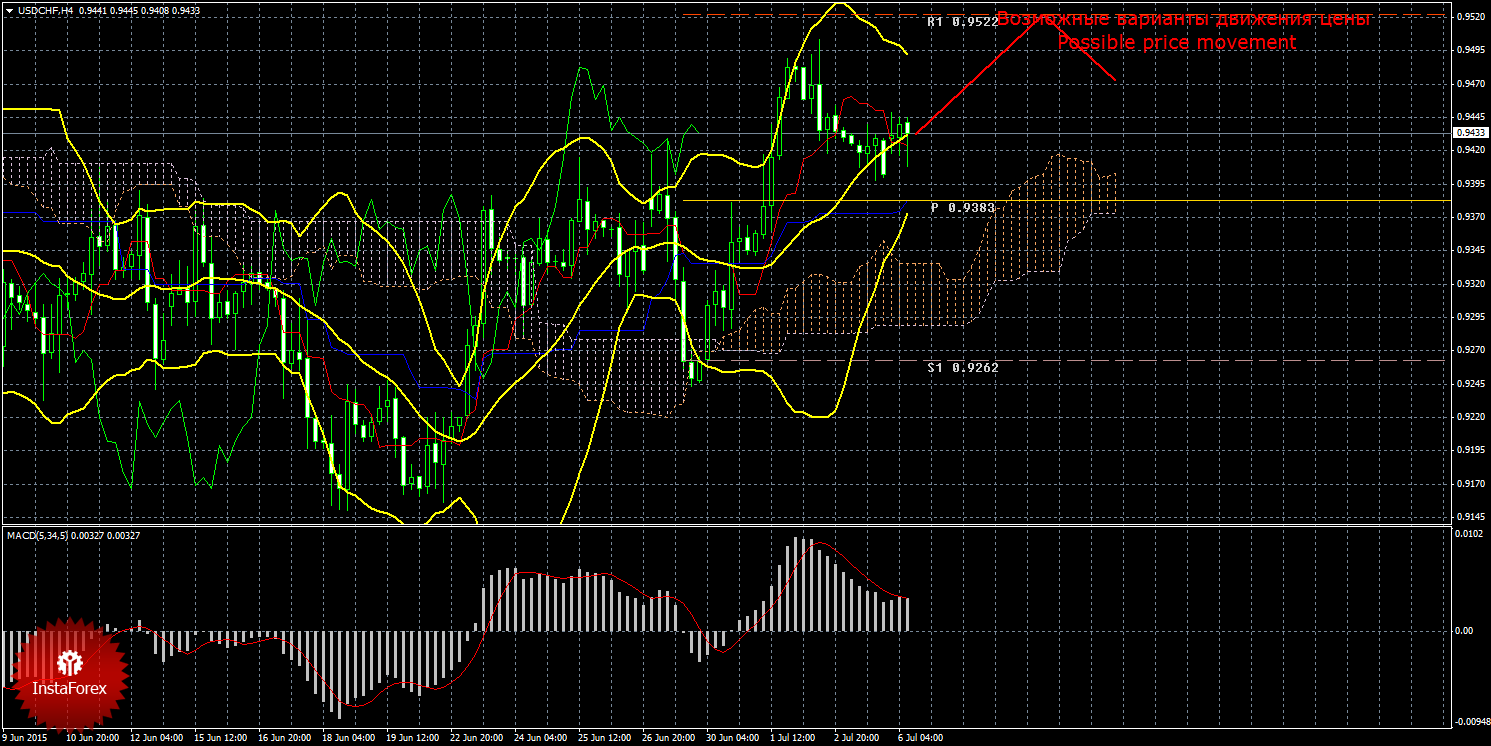Click the 9 Jun 2015 date label

pyautogui.click(x=24, y=738)
